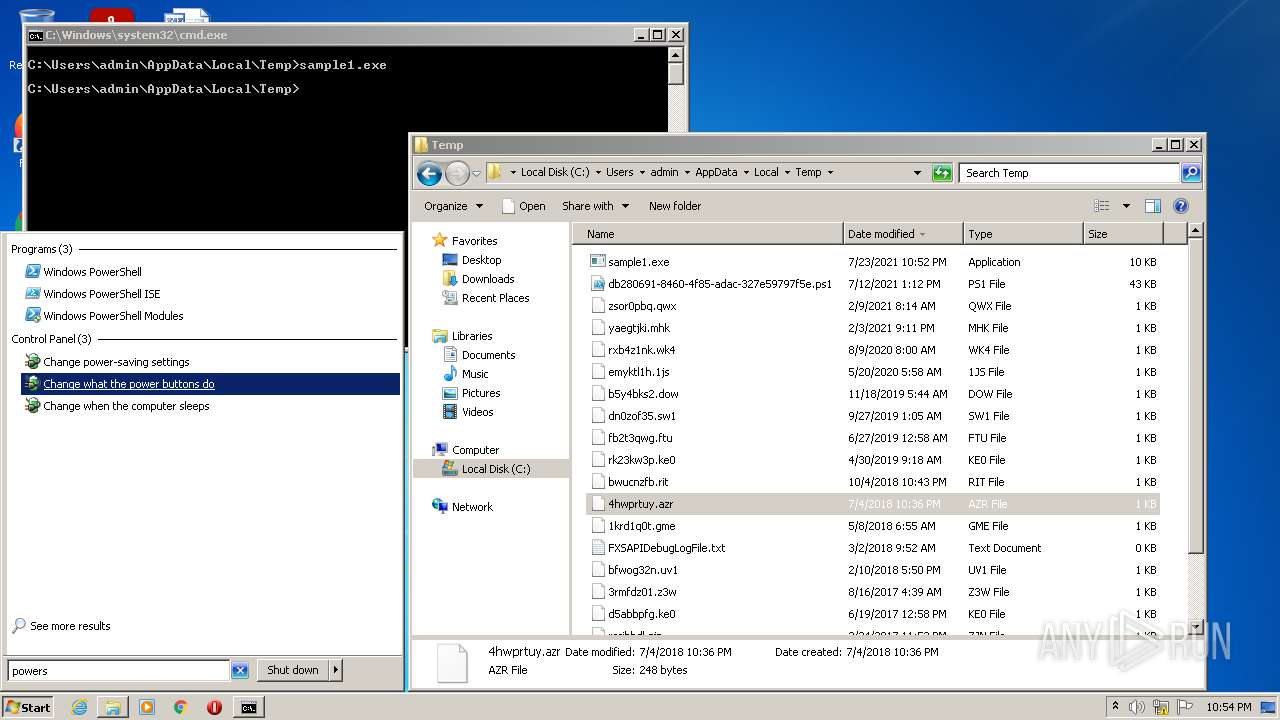Screen dimensions: 1280x720
Task: Click the search magnifier icon
Action: pos(1191,173)
